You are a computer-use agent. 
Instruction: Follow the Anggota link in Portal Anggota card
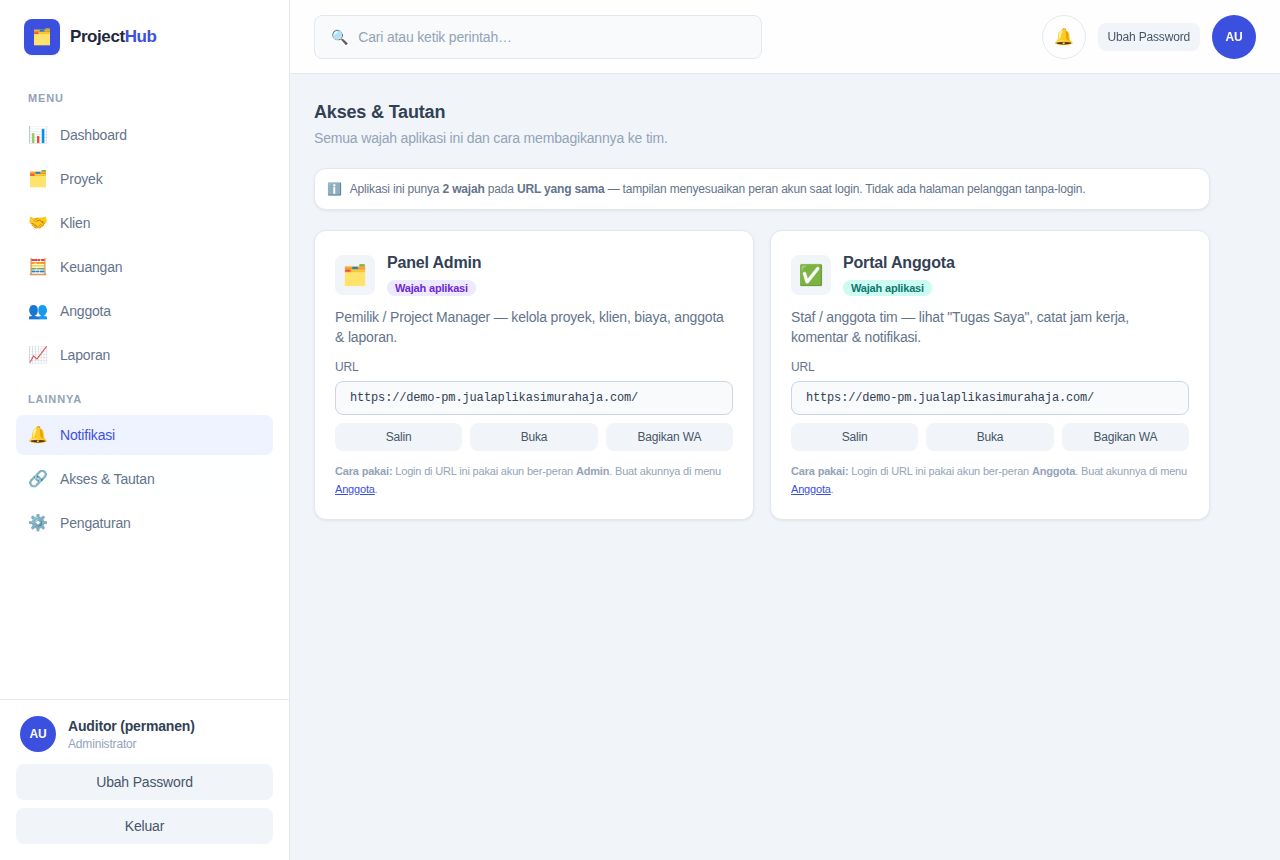(811, 489)
